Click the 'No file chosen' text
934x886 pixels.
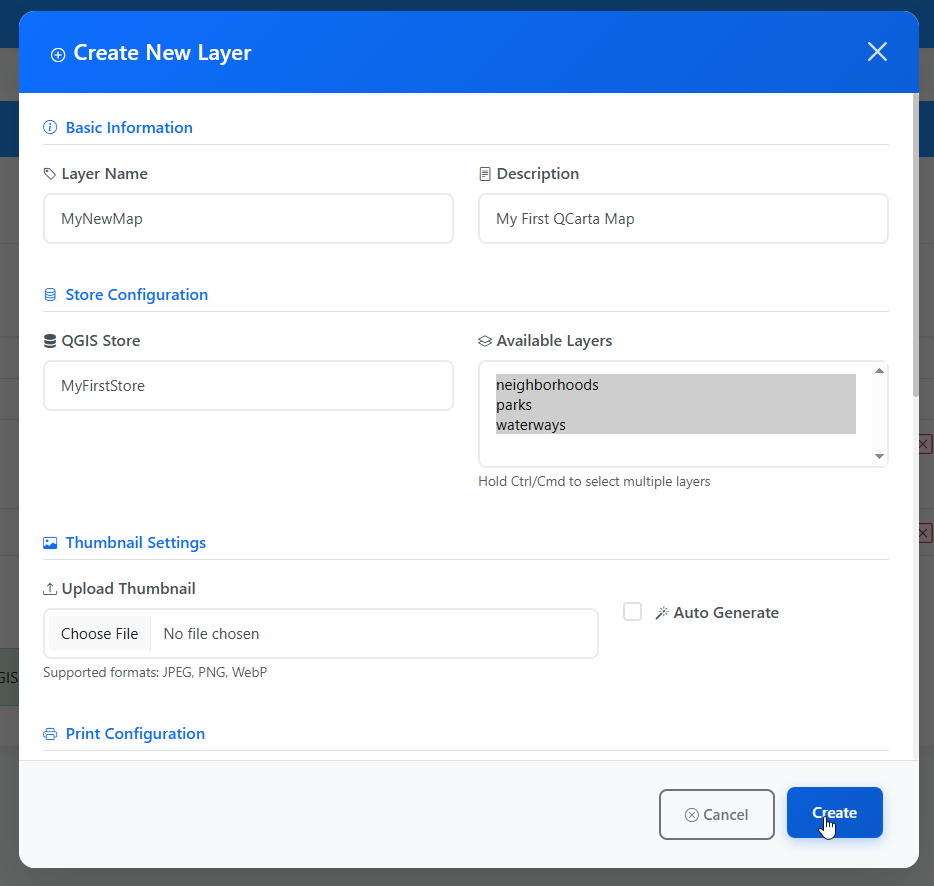[x=211, y=634]
